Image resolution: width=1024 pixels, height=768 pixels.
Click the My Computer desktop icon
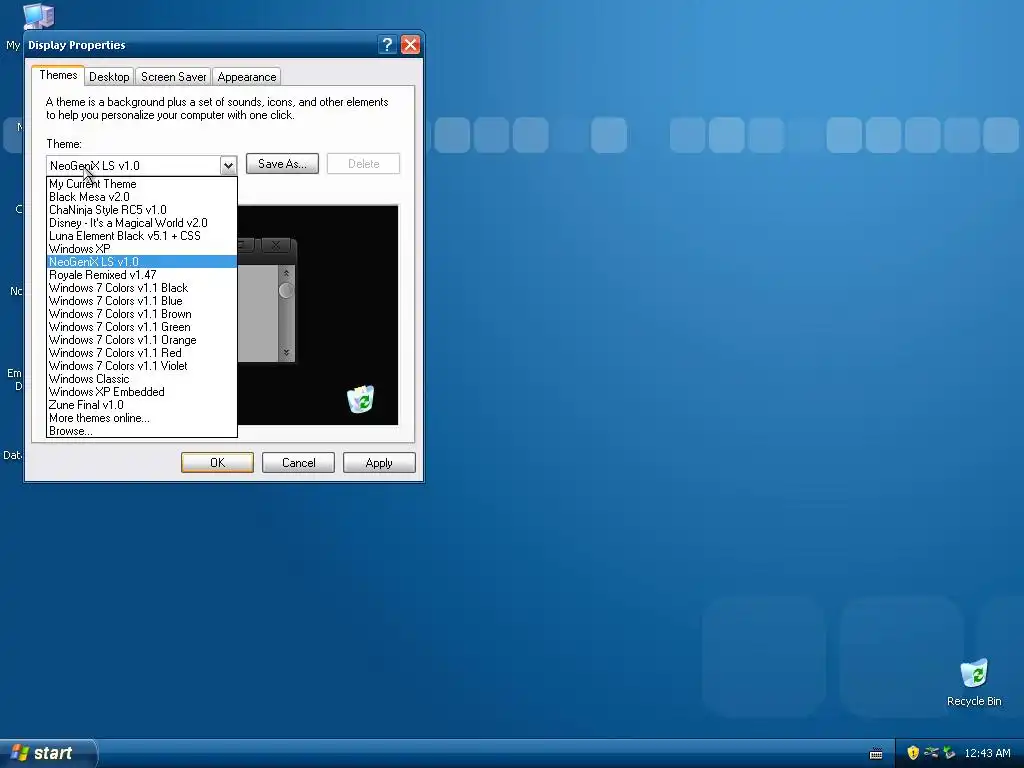click(x=38, y=16)
